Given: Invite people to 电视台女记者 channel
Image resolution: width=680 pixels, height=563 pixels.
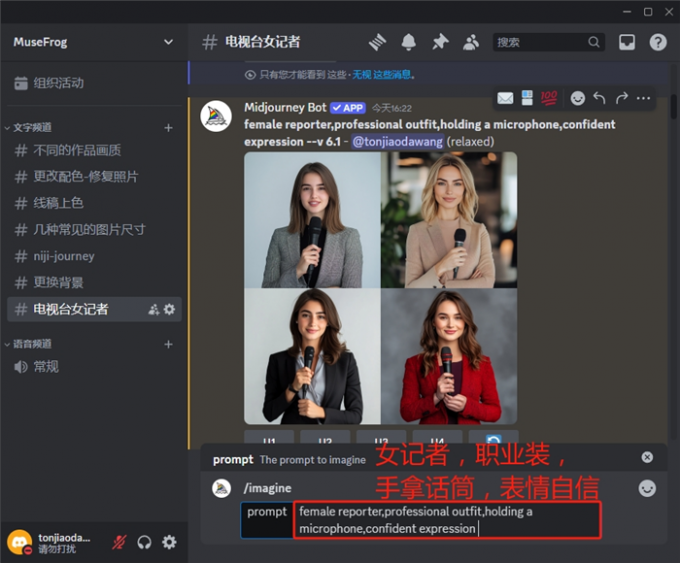Looking at the screenshot, I should [154, 309].
